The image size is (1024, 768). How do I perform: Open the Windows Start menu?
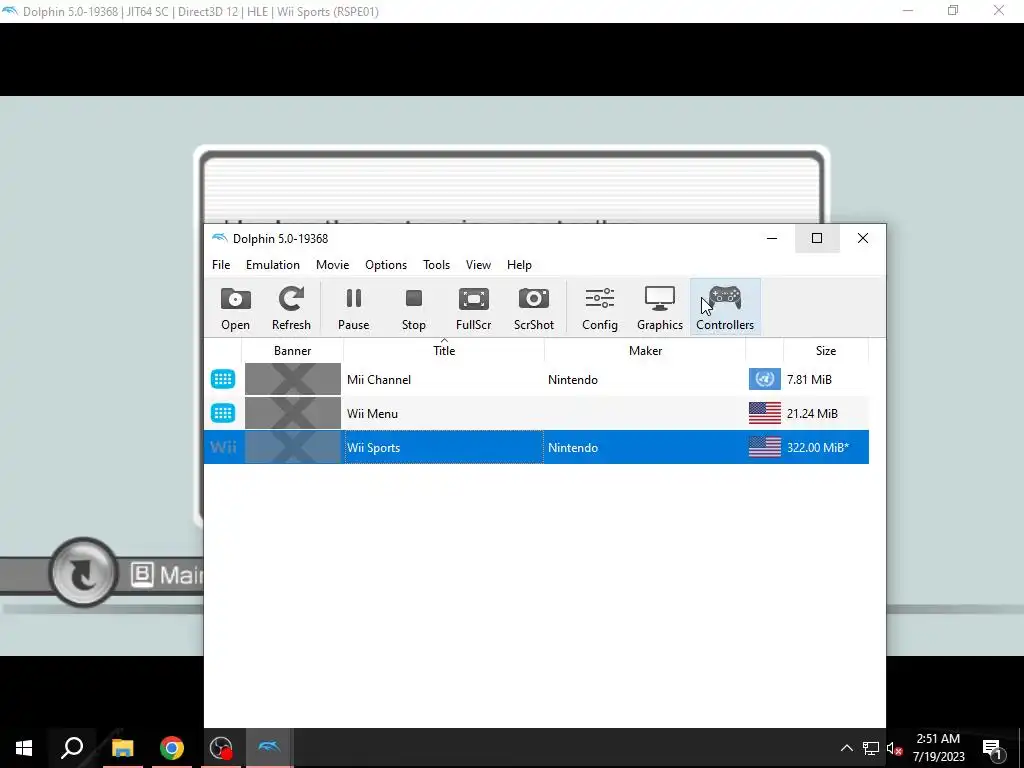point(24,748)
